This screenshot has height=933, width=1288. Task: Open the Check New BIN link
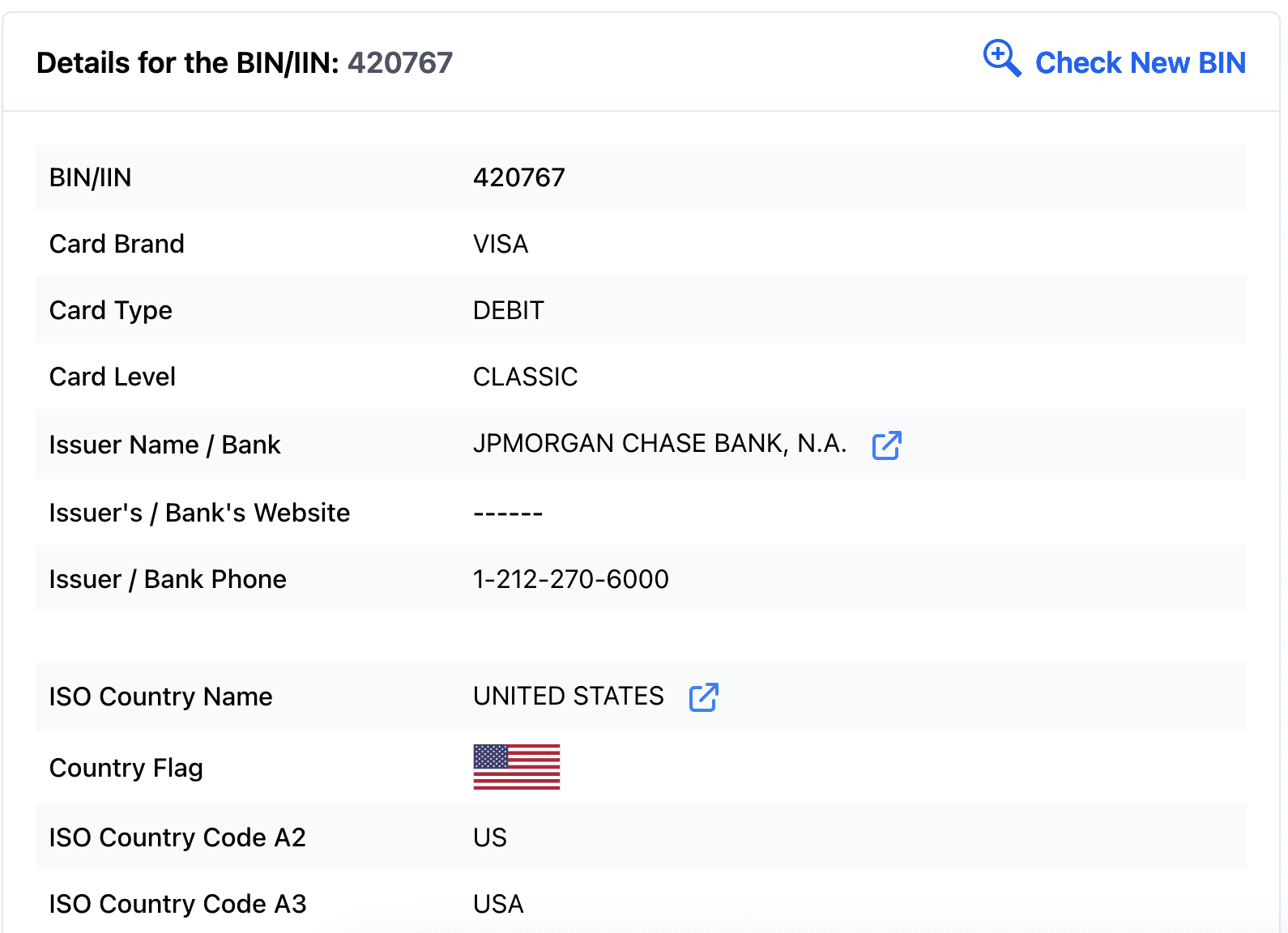[x=1140, y=63]
